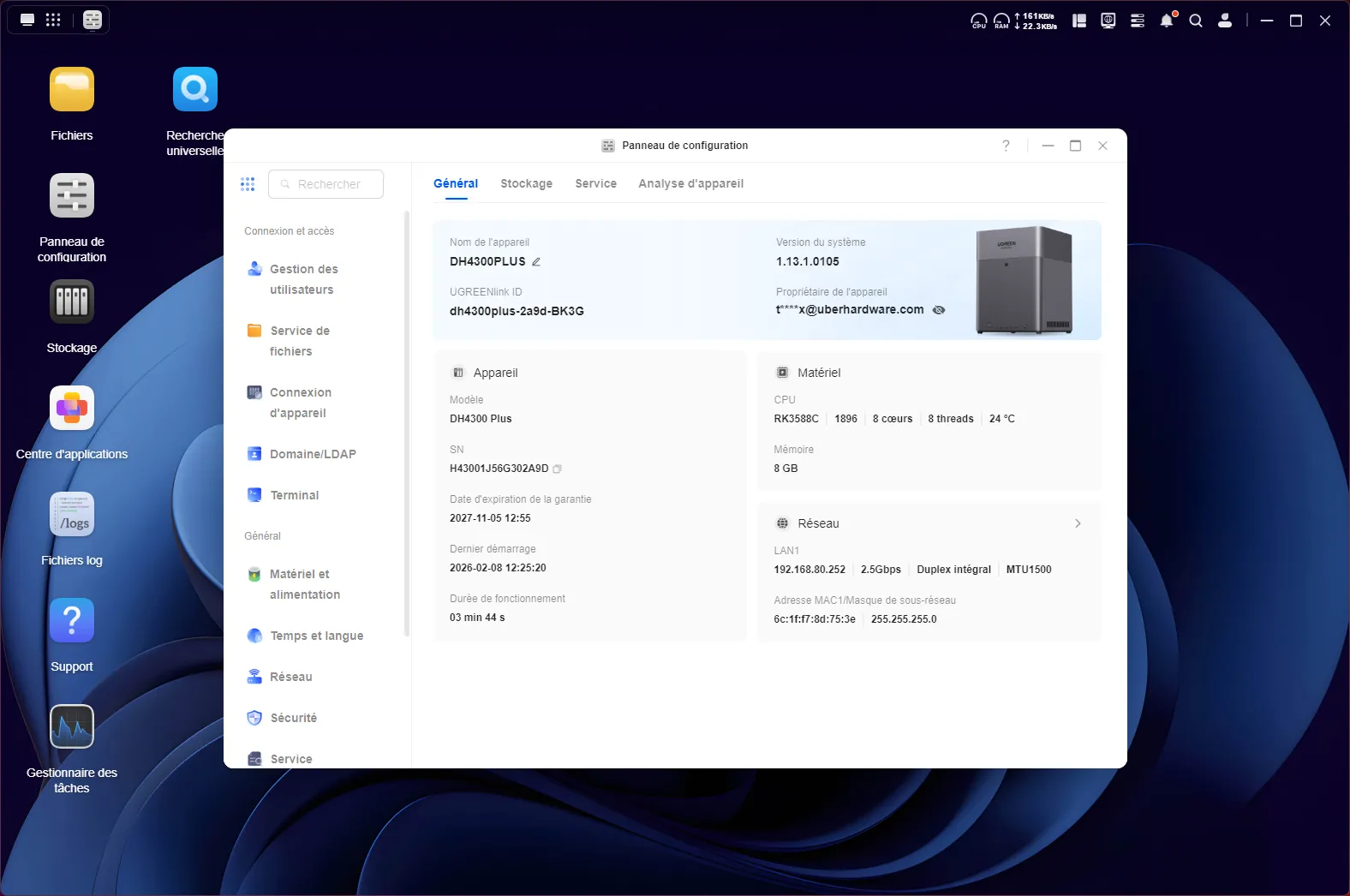
Task: Open Gestion des utilisateurs settings
Action: click(x=303, y=279)
